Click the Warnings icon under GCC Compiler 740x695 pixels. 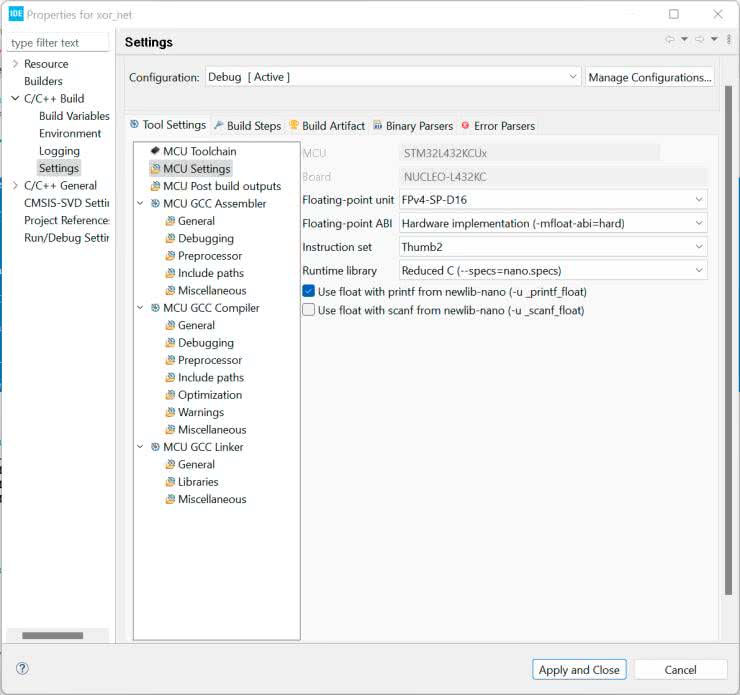click(170, 412)
